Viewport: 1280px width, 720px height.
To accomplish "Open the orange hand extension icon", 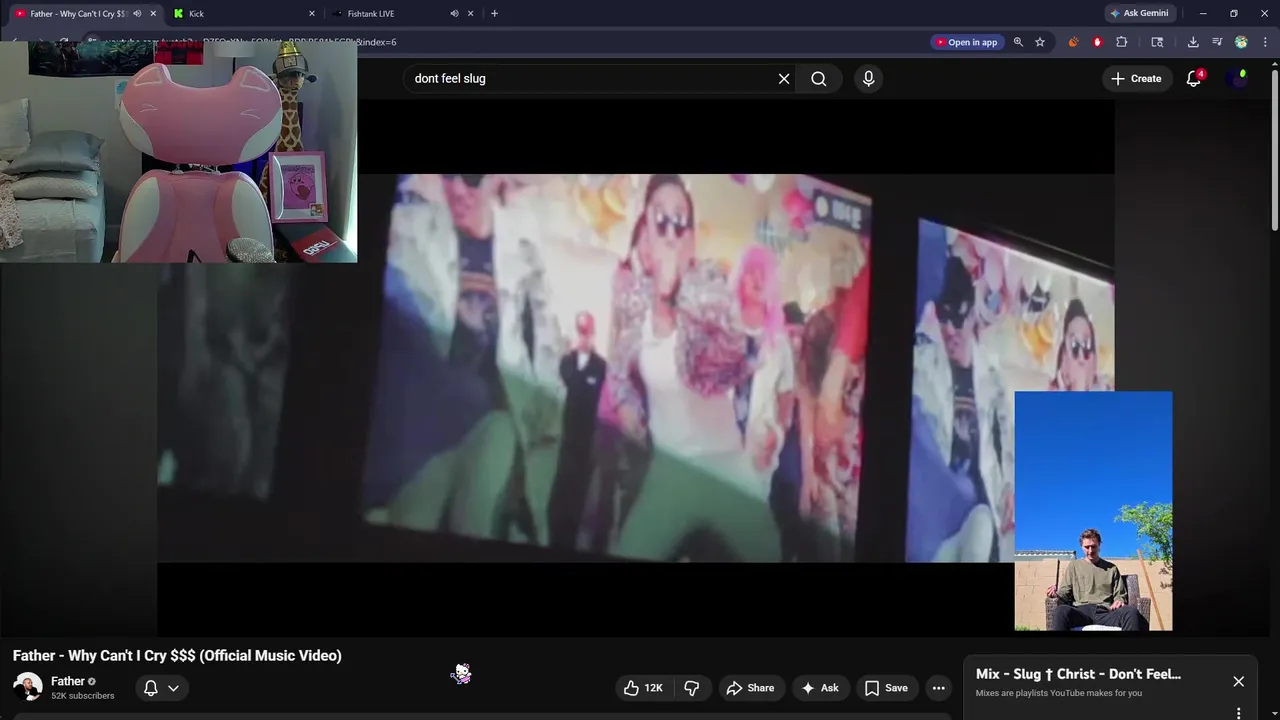I will click(x=1073, y=42).
